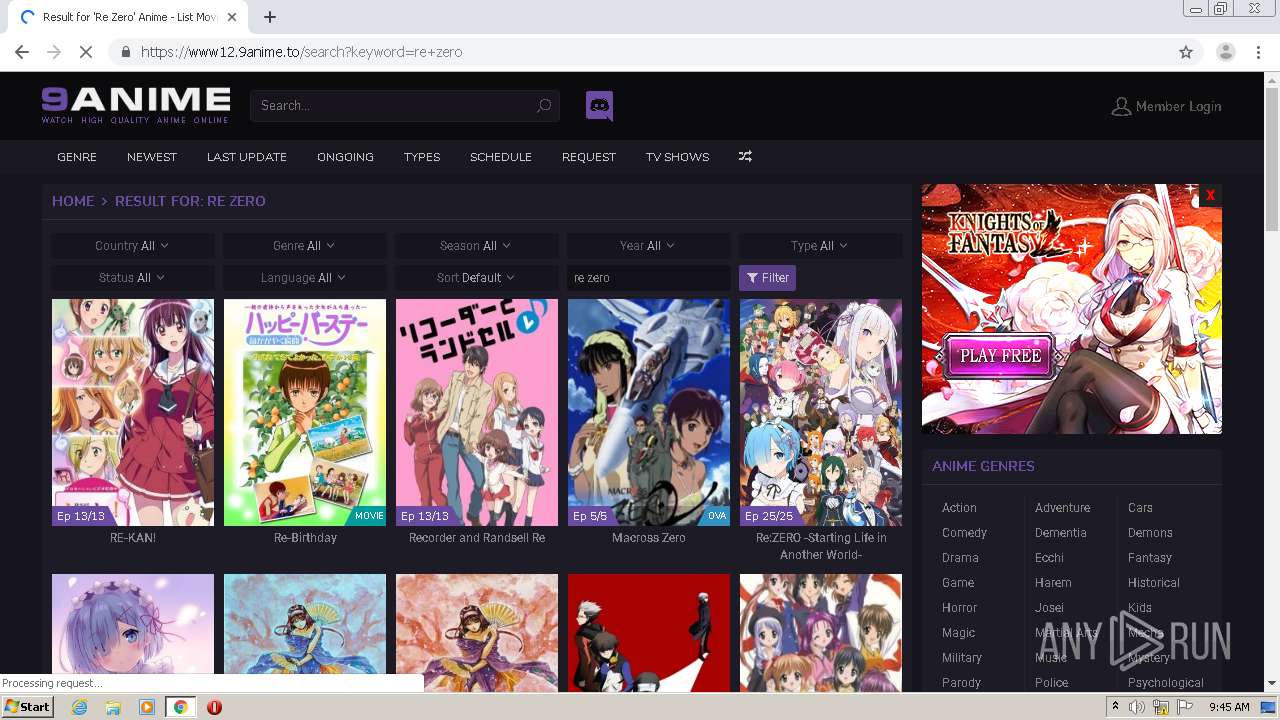Open the Discord icon link
1280x720 pixels.
pyautogui.click(x=599, y=105)
